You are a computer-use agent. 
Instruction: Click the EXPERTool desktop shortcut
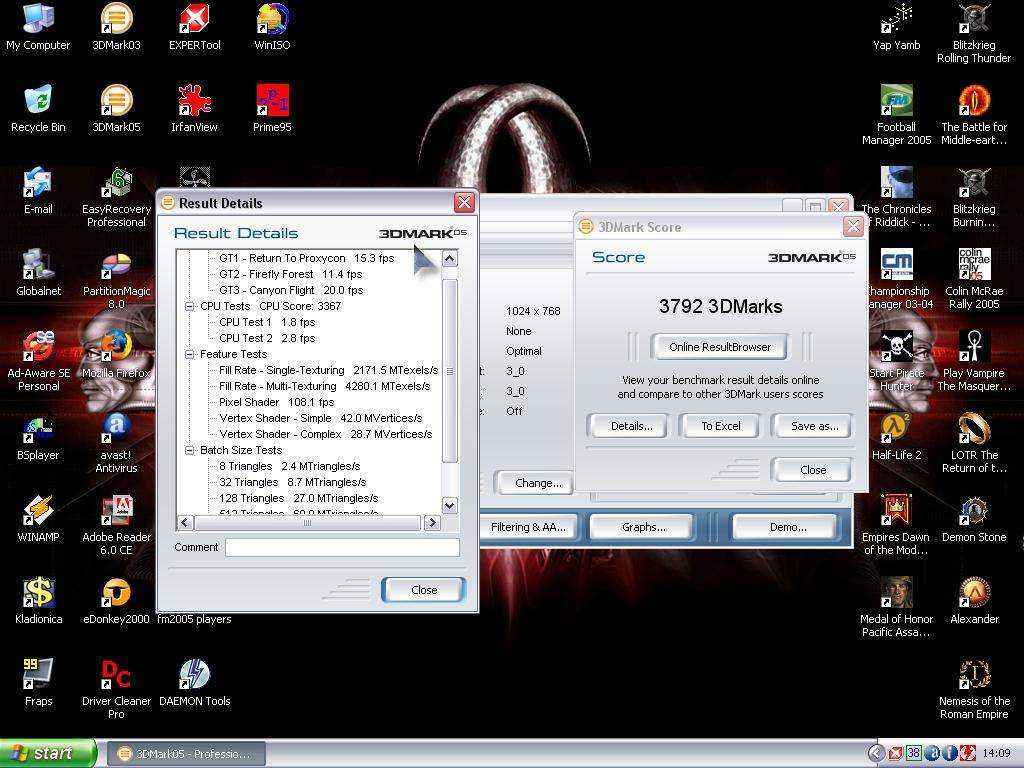[x=194, y=21]
